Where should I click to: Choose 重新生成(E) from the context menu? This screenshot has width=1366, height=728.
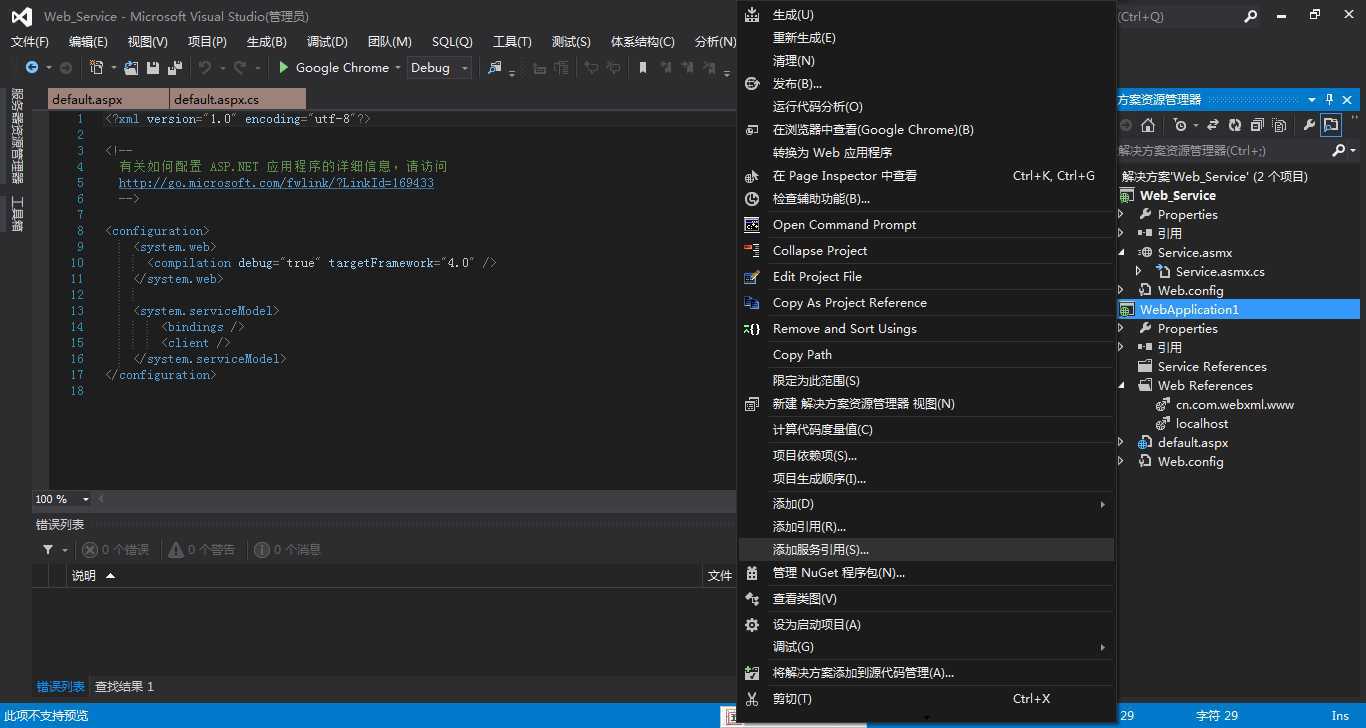tap(926, 38)
